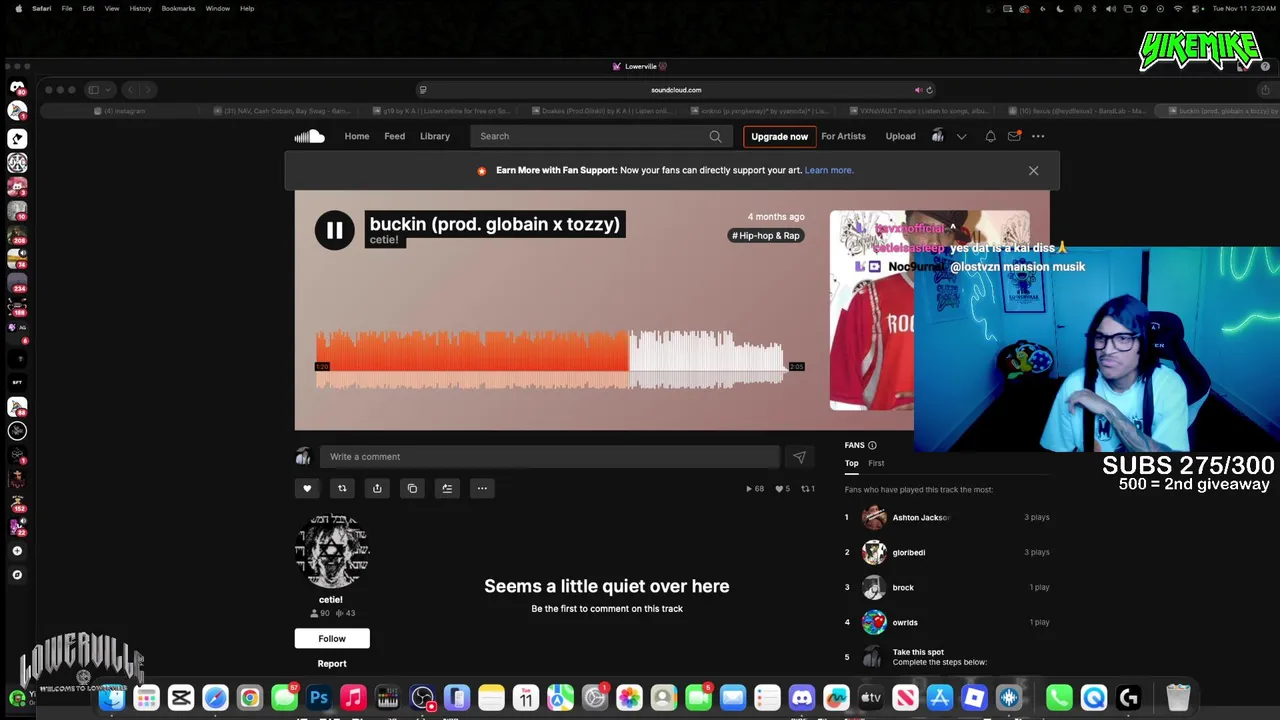Switch fans list to First tab
The width and height of the screenshot is (1280, 720).
(876, 463)
